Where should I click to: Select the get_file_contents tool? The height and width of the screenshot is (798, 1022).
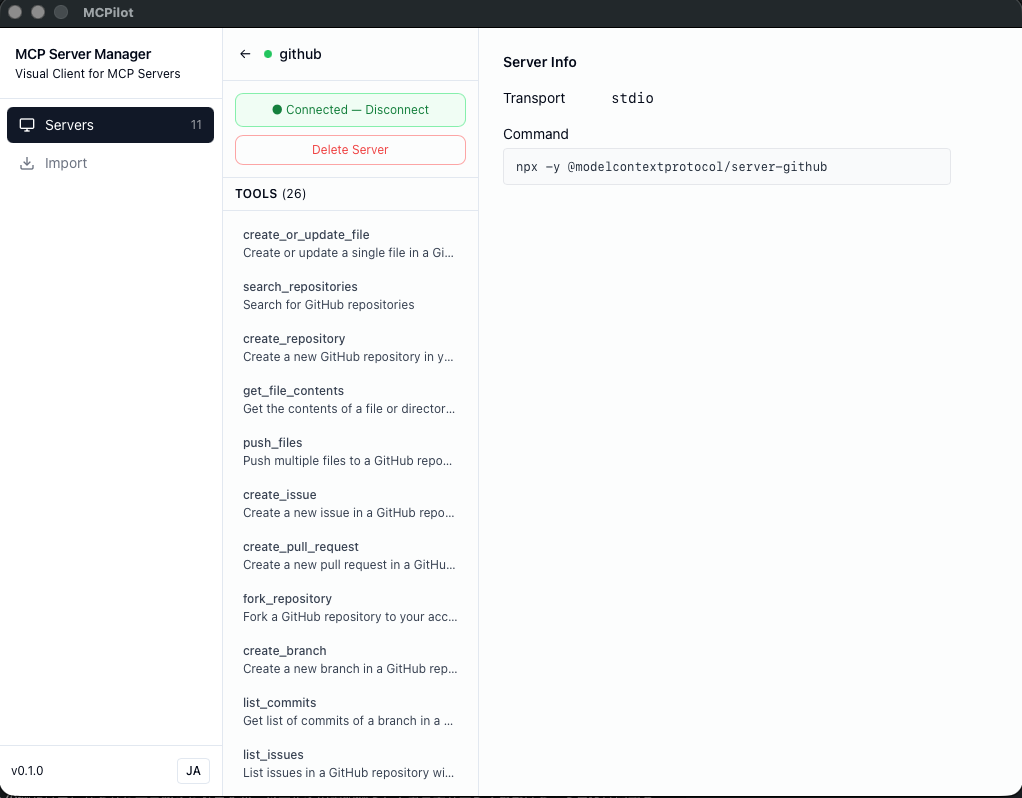click(x=350, y=400)
